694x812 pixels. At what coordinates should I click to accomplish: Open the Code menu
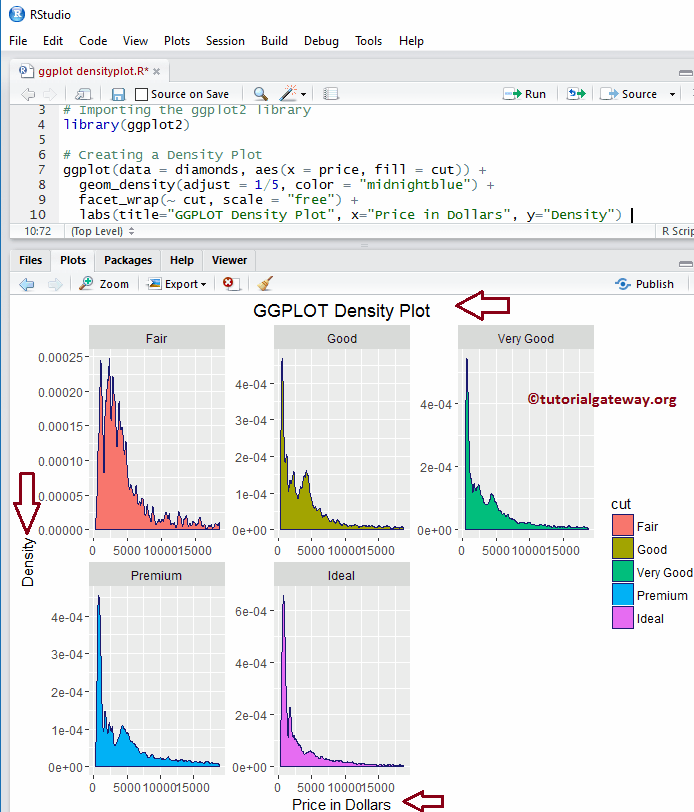tap(93, 41)
